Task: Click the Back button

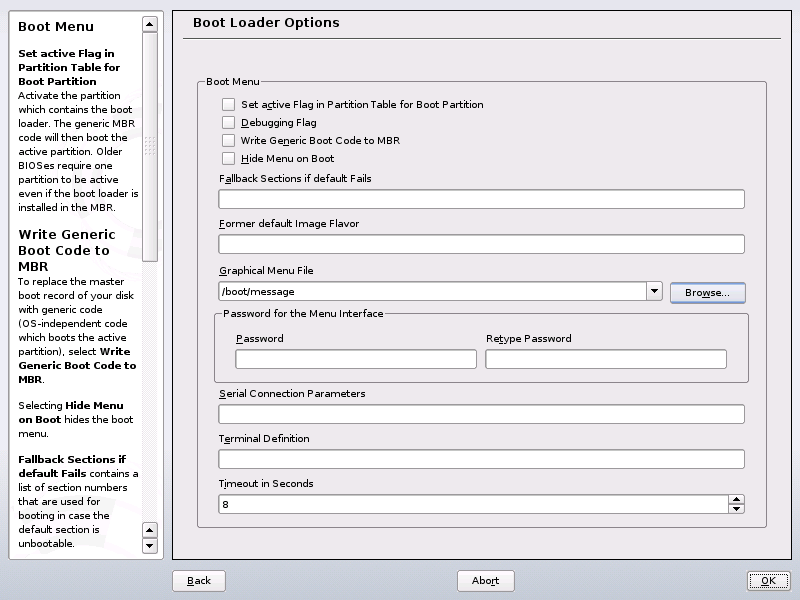Action: click(x=198, y=581)
